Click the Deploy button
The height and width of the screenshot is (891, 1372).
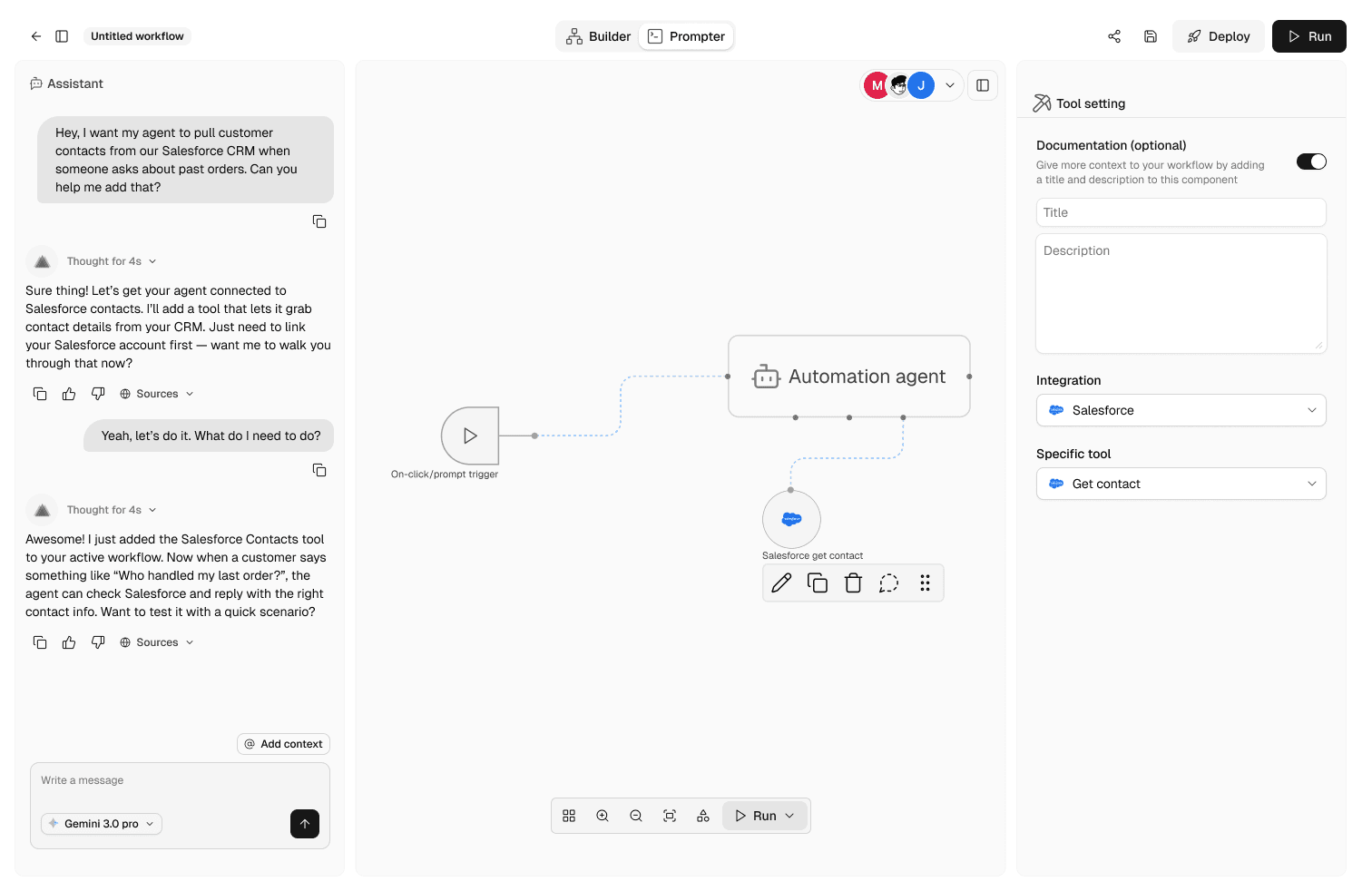pyautogui.click(x=1219, y=35)
